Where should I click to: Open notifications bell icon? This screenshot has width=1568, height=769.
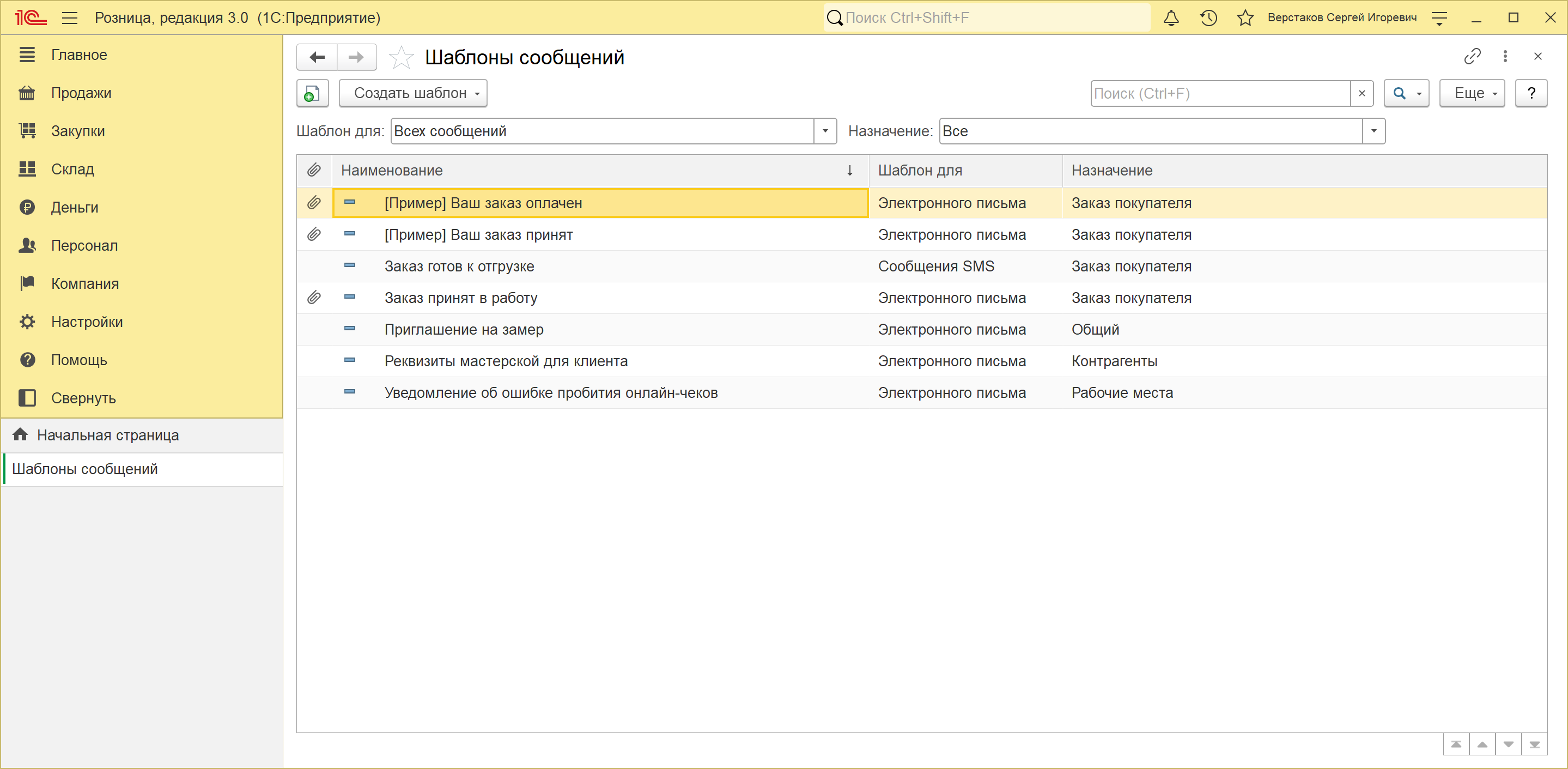pyautogui.click(x=1171, y=17)
